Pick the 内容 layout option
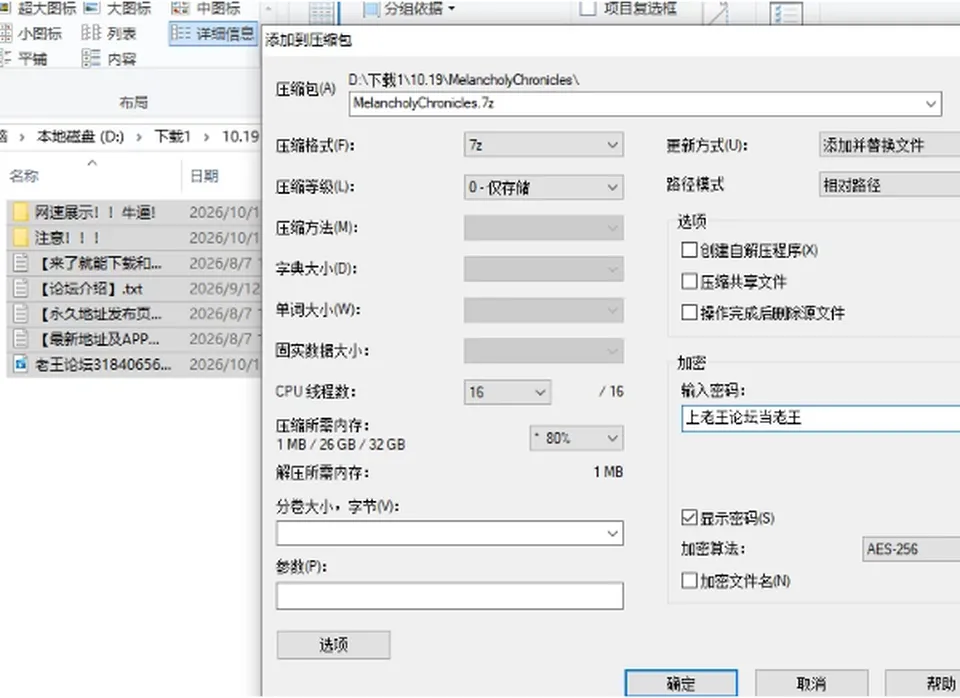Image resolution: width=960 pixels, height=698 pixels. (109, 58)
